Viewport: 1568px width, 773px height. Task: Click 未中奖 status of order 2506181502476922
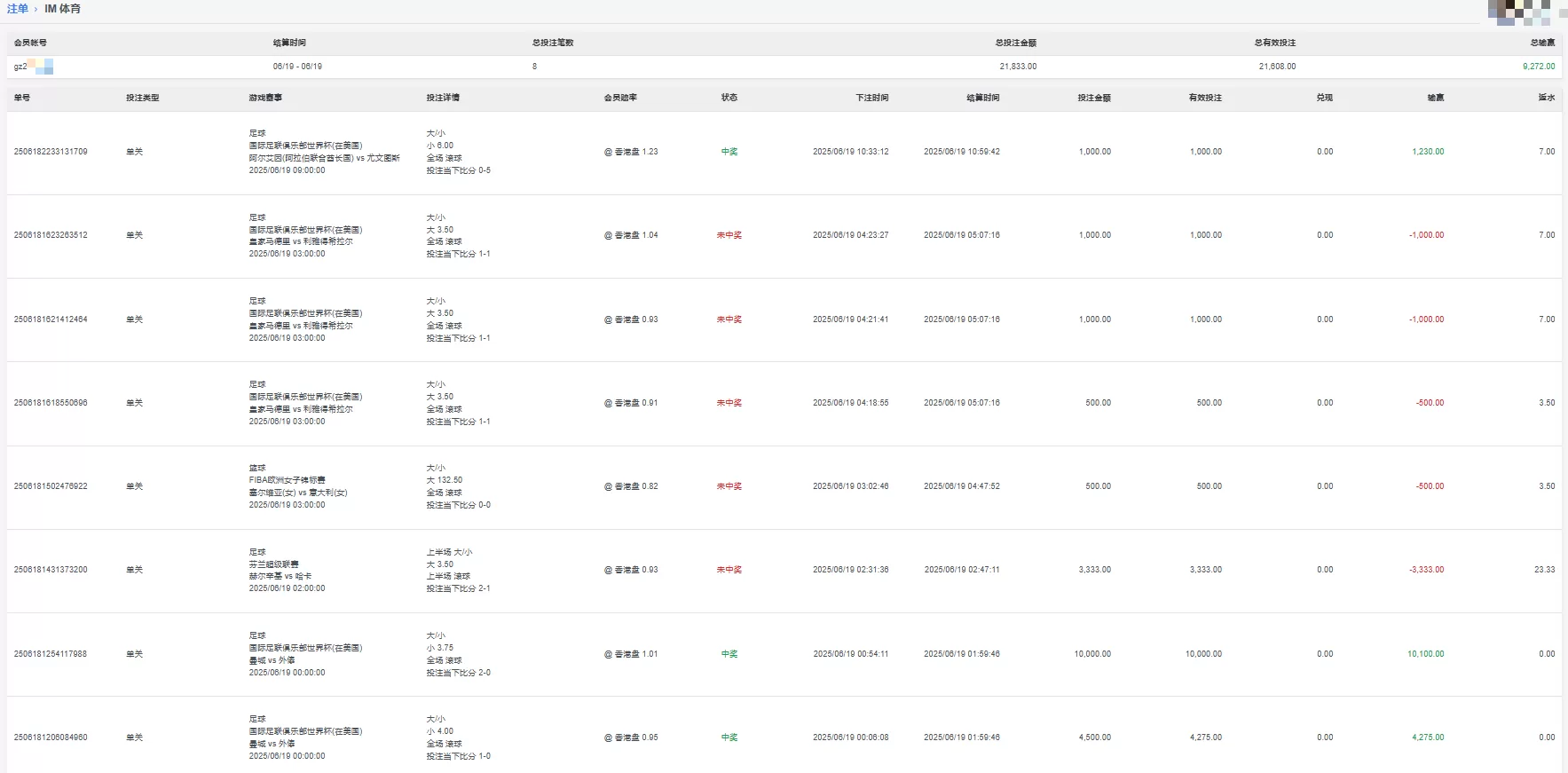(729, 486)
